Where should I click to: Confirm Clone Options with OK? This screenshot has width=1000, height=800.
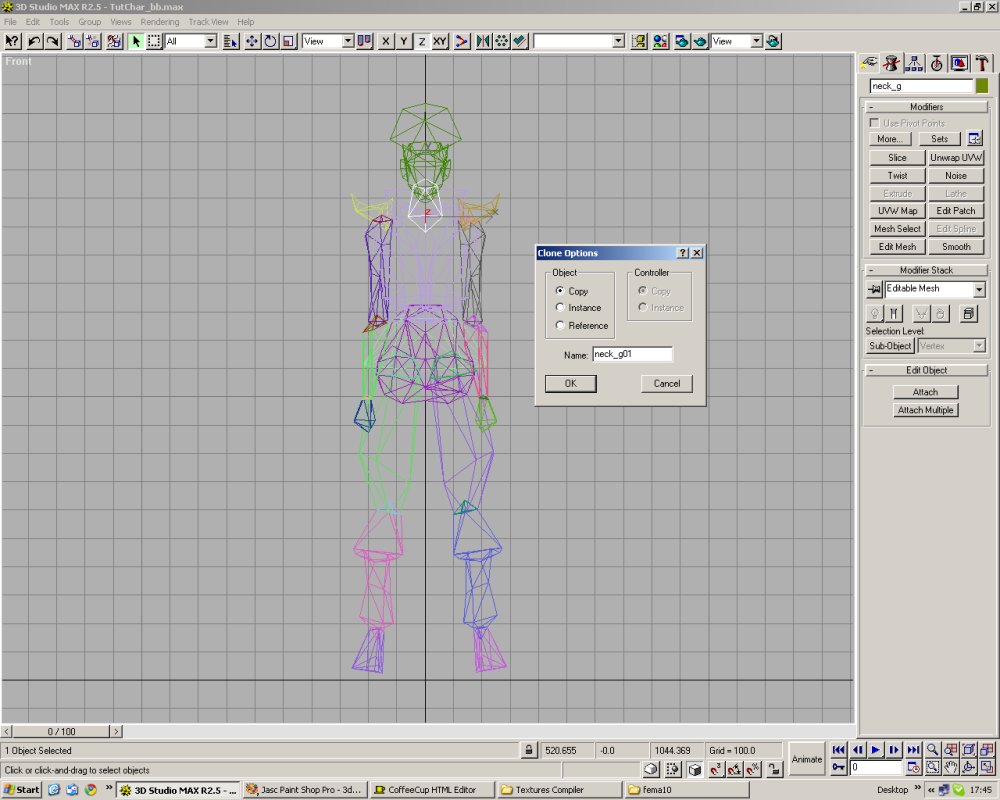[x=571, y=383]
